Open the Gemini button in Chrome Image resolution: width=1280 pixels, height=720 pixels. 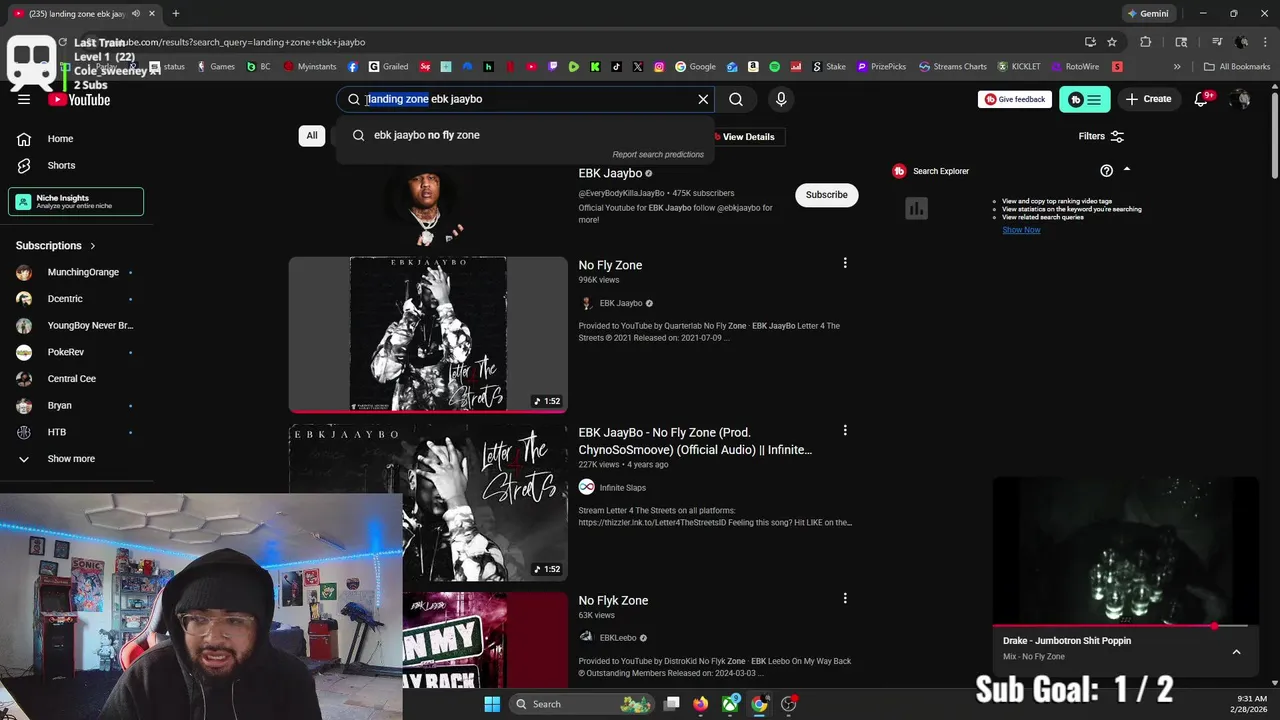(1147, 14)
